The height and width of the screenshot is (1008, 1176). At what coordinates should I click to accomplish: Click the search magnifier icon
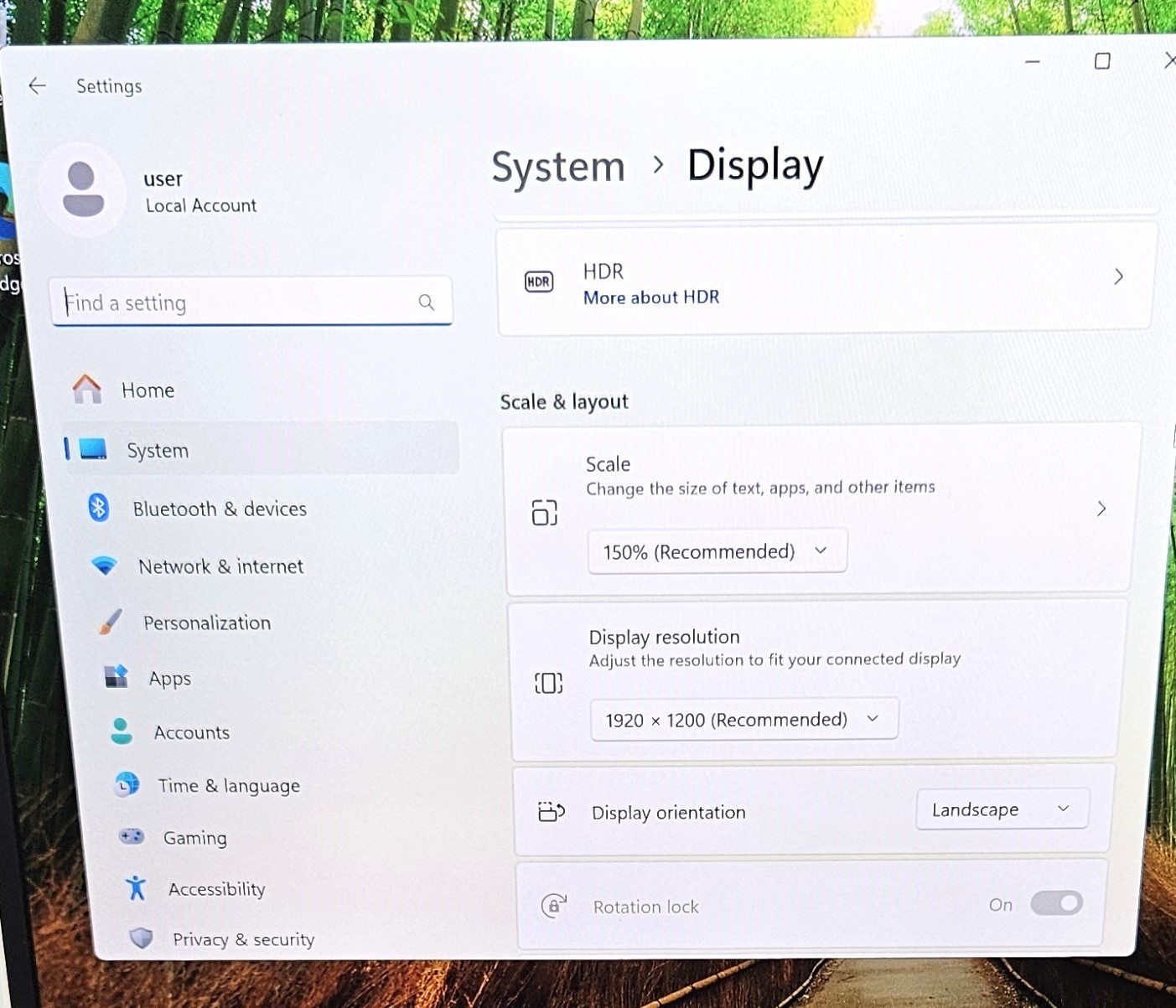coord(426,302)
